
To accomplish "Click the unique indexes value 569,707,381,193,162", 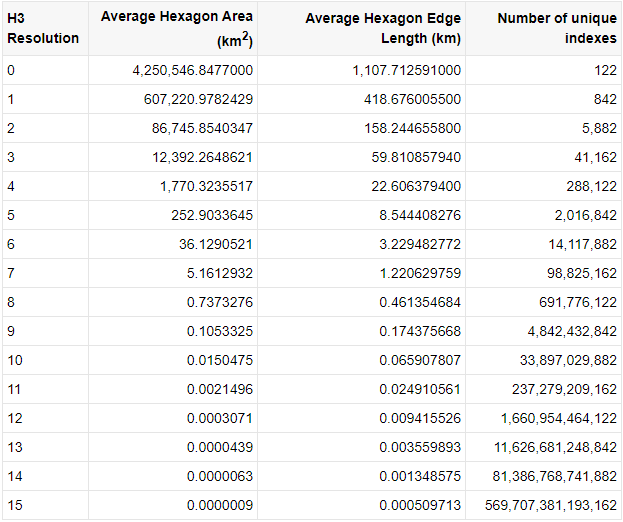I will [x=551, y=506].
